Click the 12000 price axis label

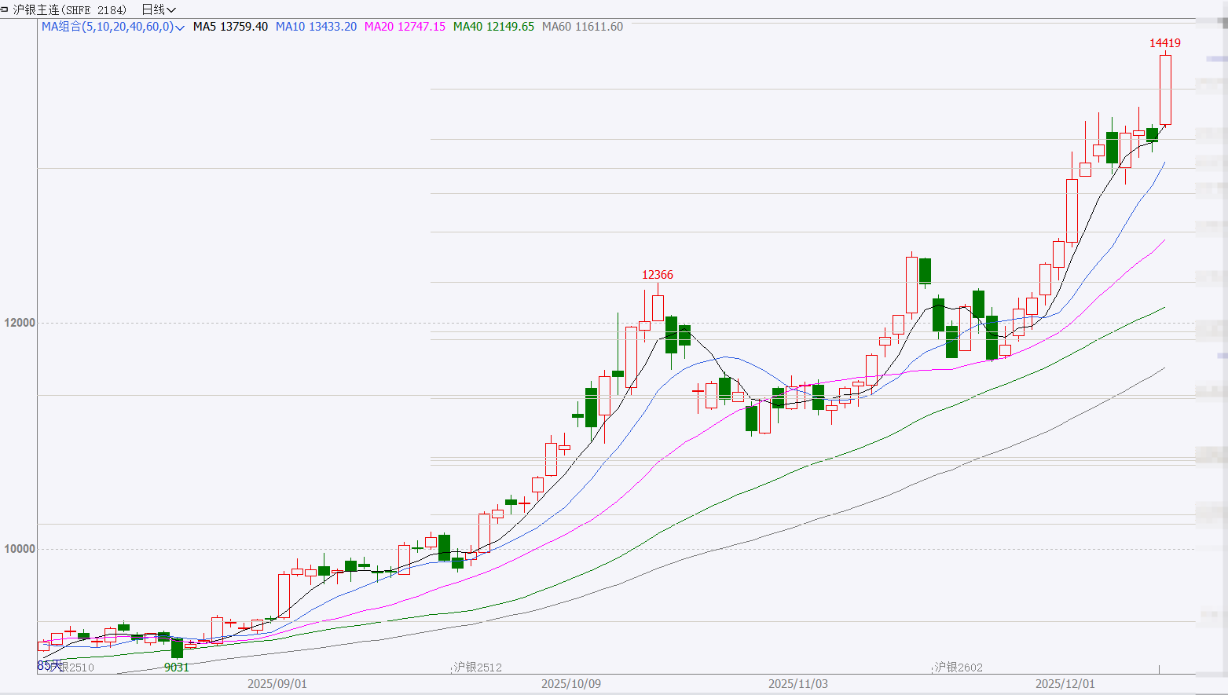pos(18,323)
